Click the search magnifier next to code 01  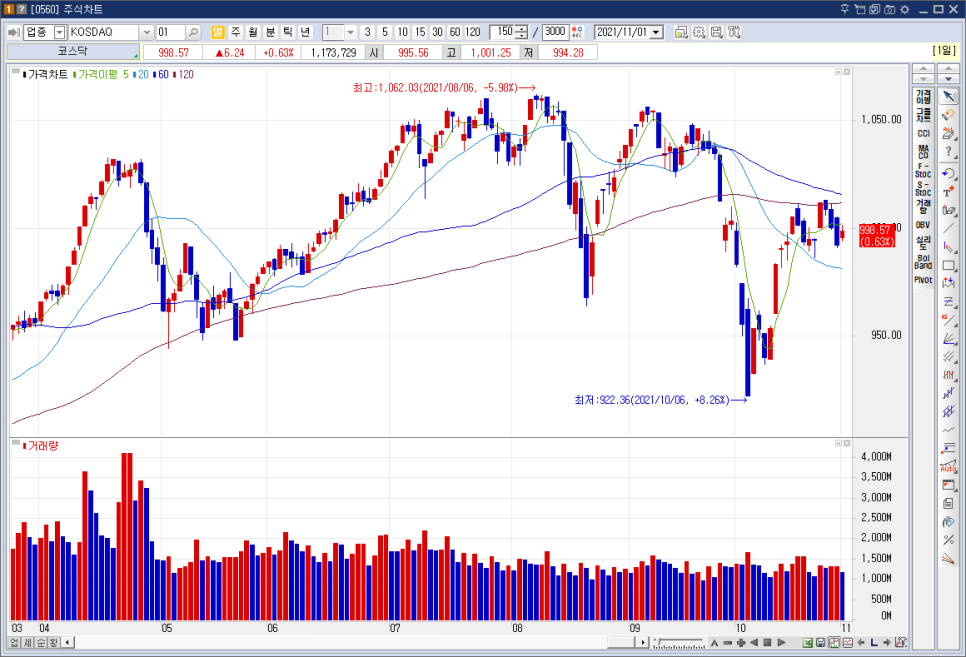tap(193, 32)
